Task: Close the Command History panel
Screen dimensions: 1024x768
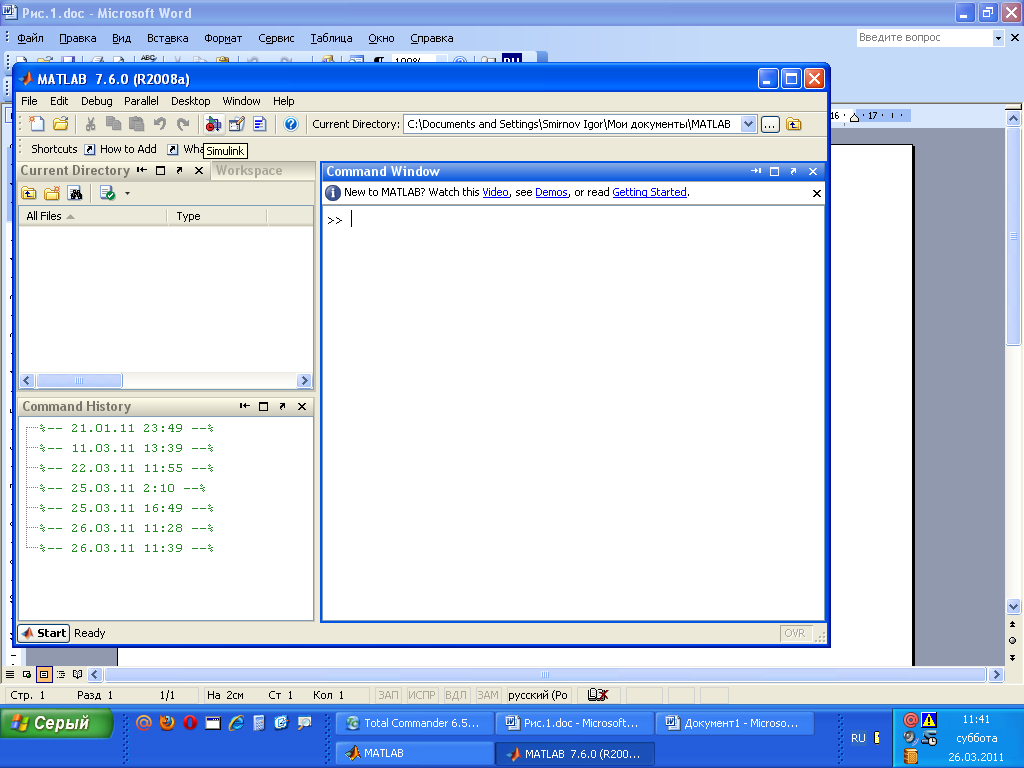Action: 302,406
